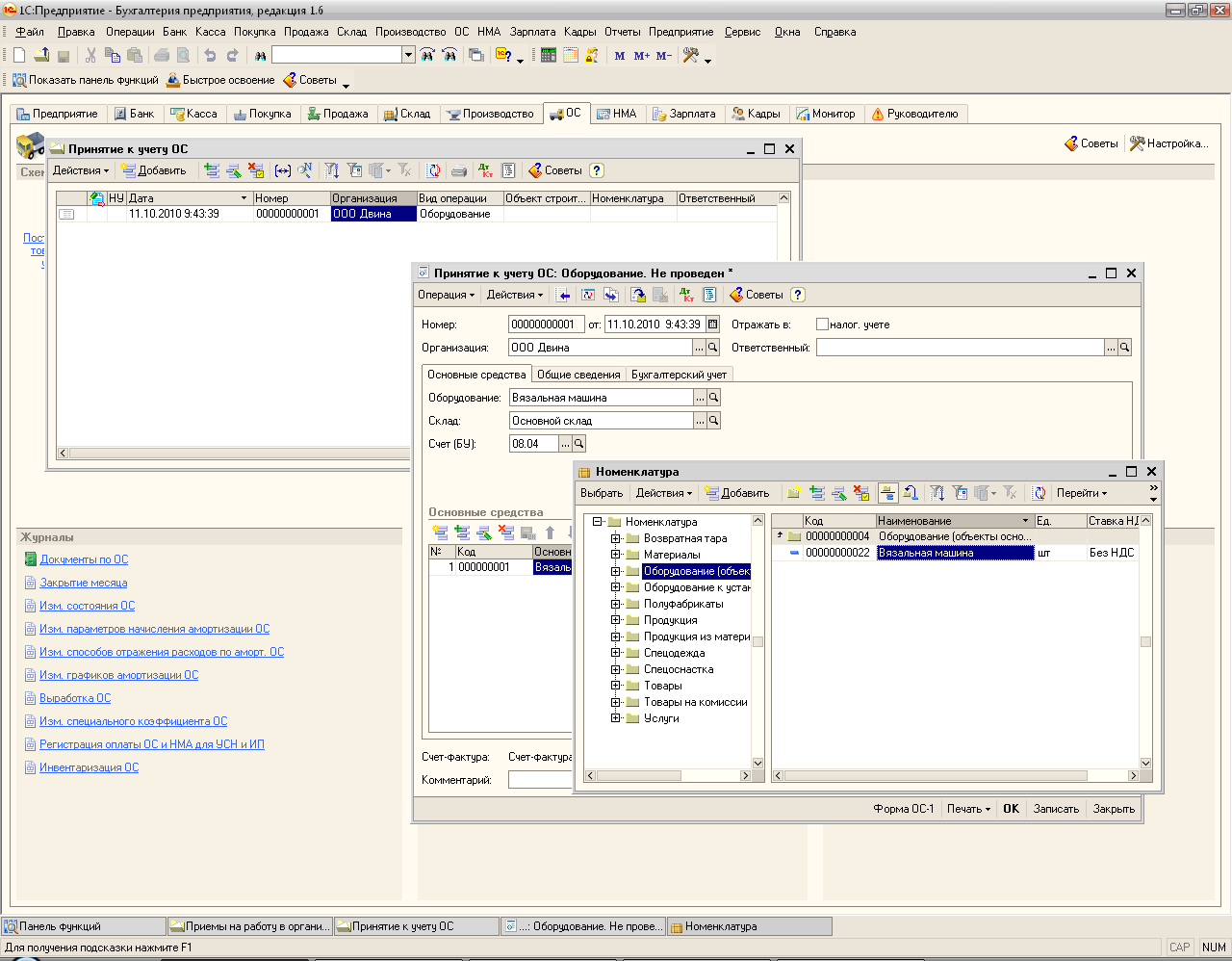
Task: Select the Вязальная машина row in Номенклатура list
Action: 957,553
